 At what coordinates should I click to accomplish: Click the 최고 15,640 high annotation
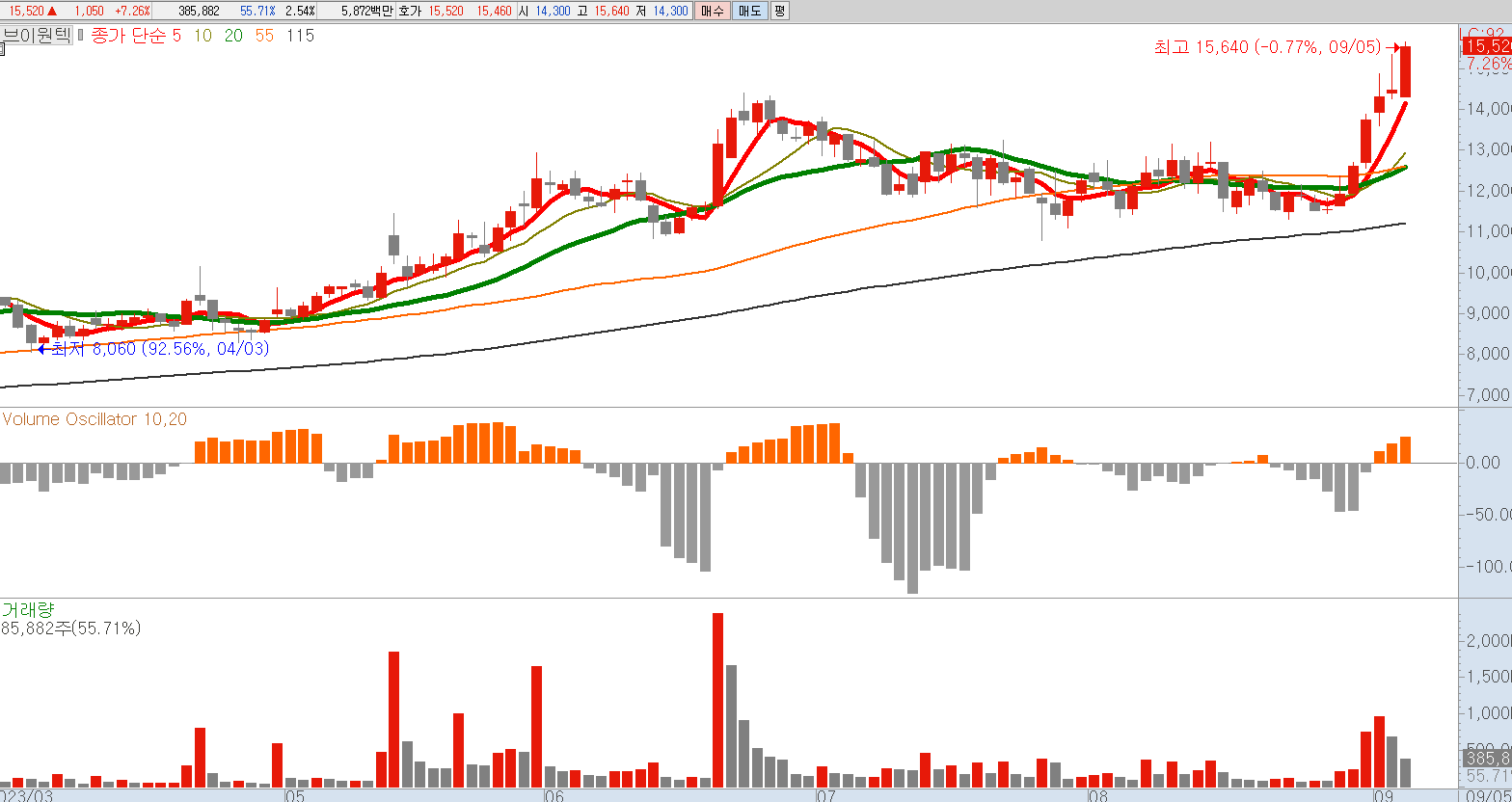coord(1268,46)
